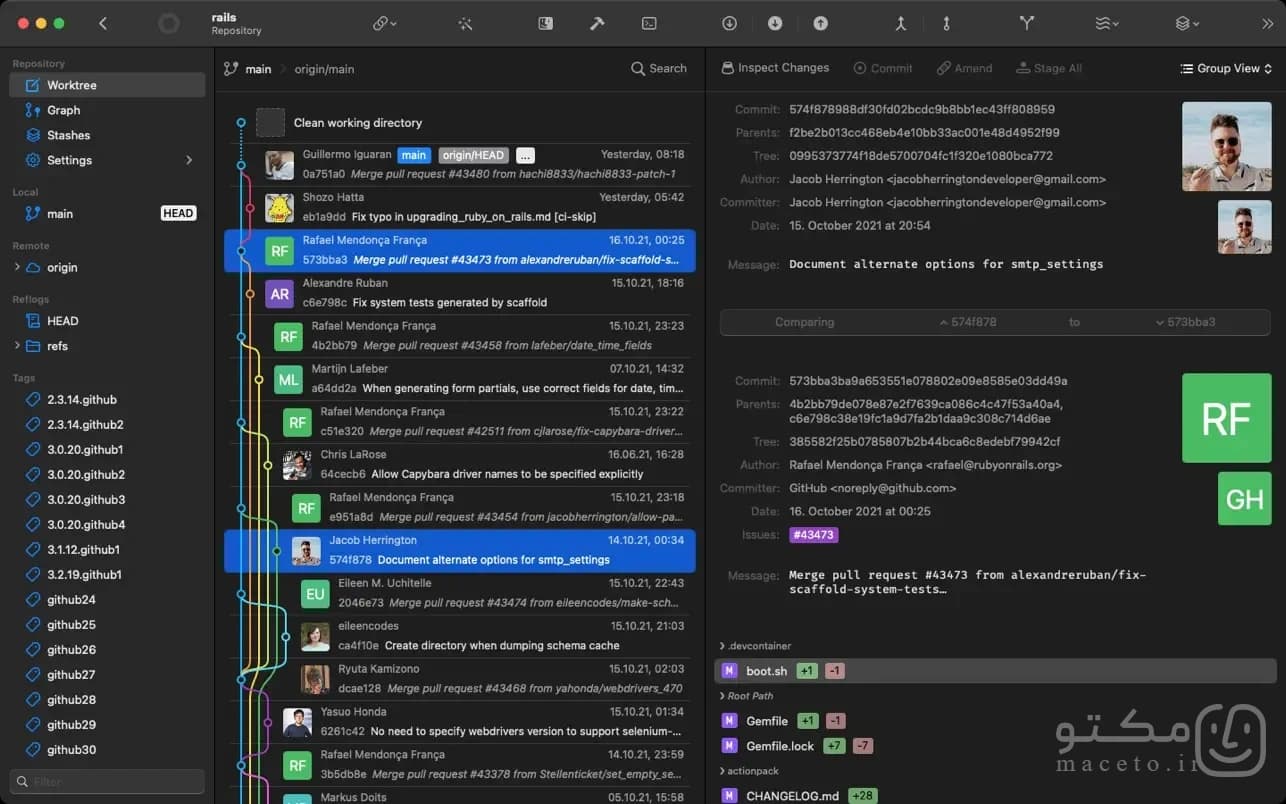Click the purple #43473 issue tag
This screenshot has width=1286, height=804.
814,535
